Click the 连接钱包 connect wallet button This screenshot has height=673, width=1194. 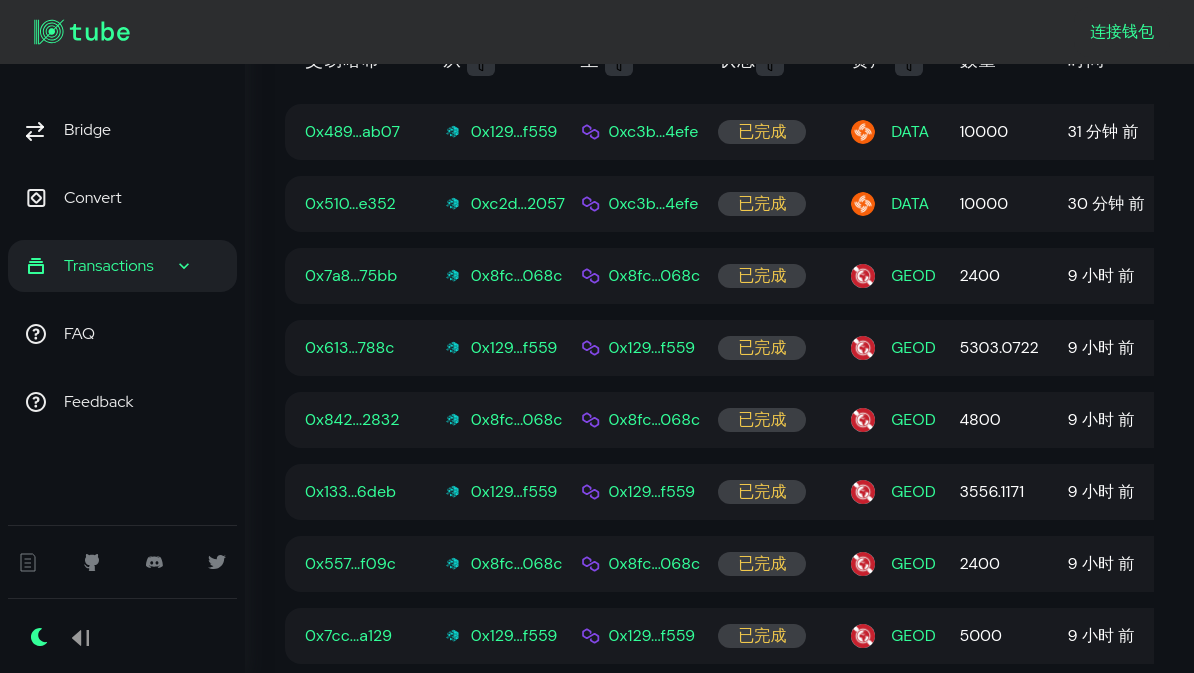pos(1121,32)
